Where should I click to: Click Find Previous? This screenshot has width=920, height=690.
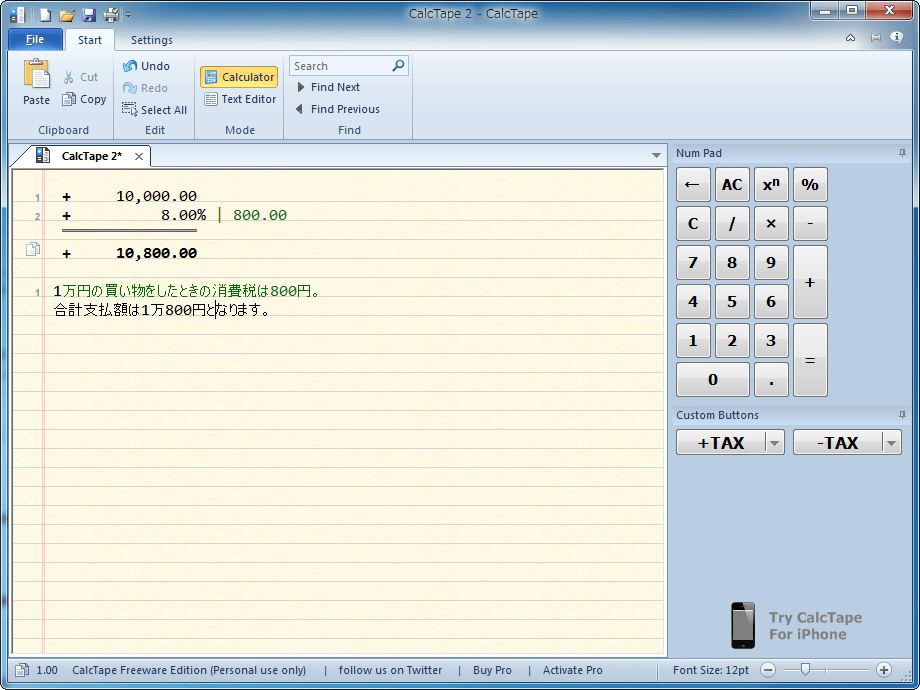tap(338, 109)
